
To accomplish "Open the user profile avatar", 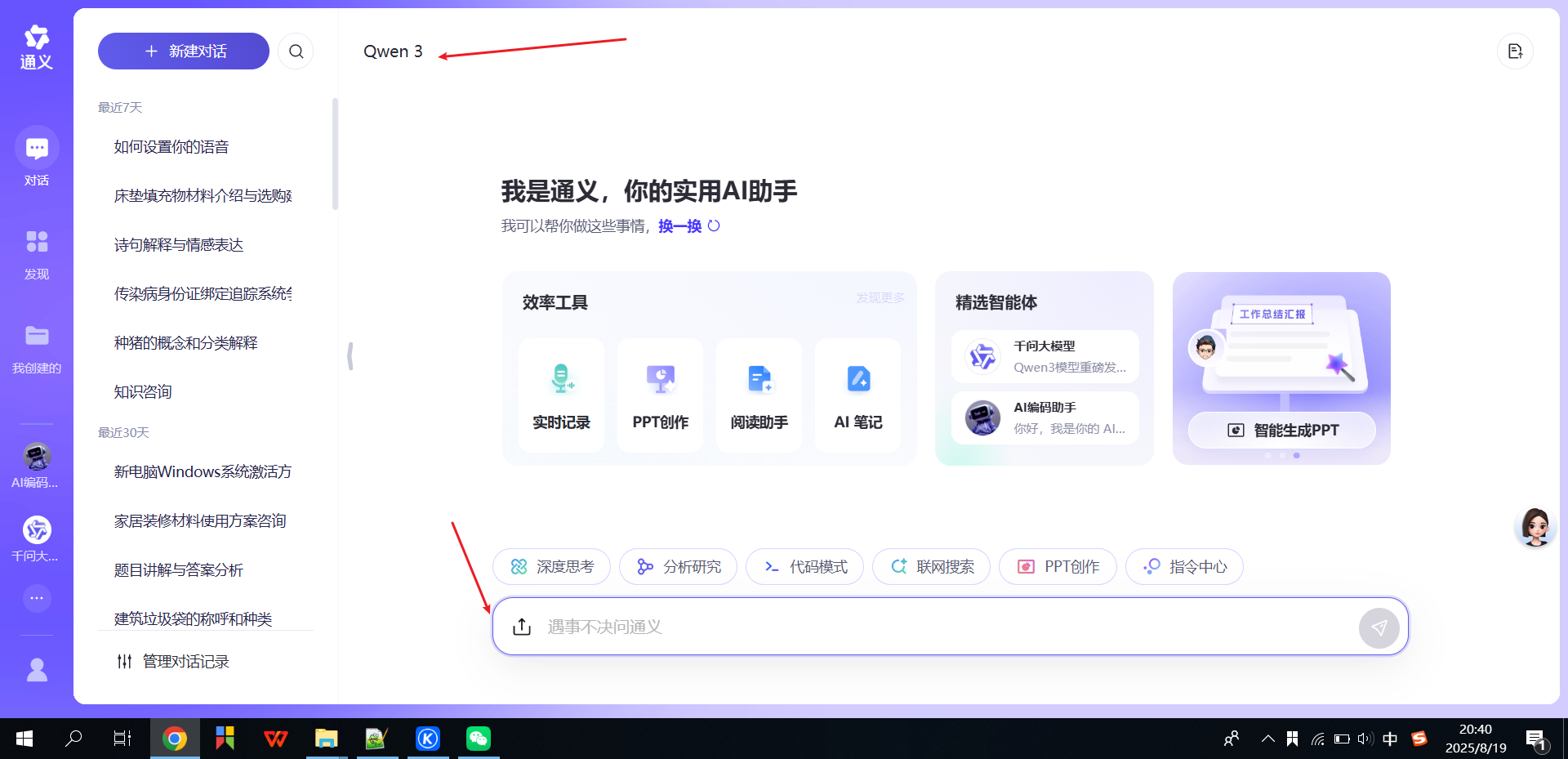I will [37, 670].
